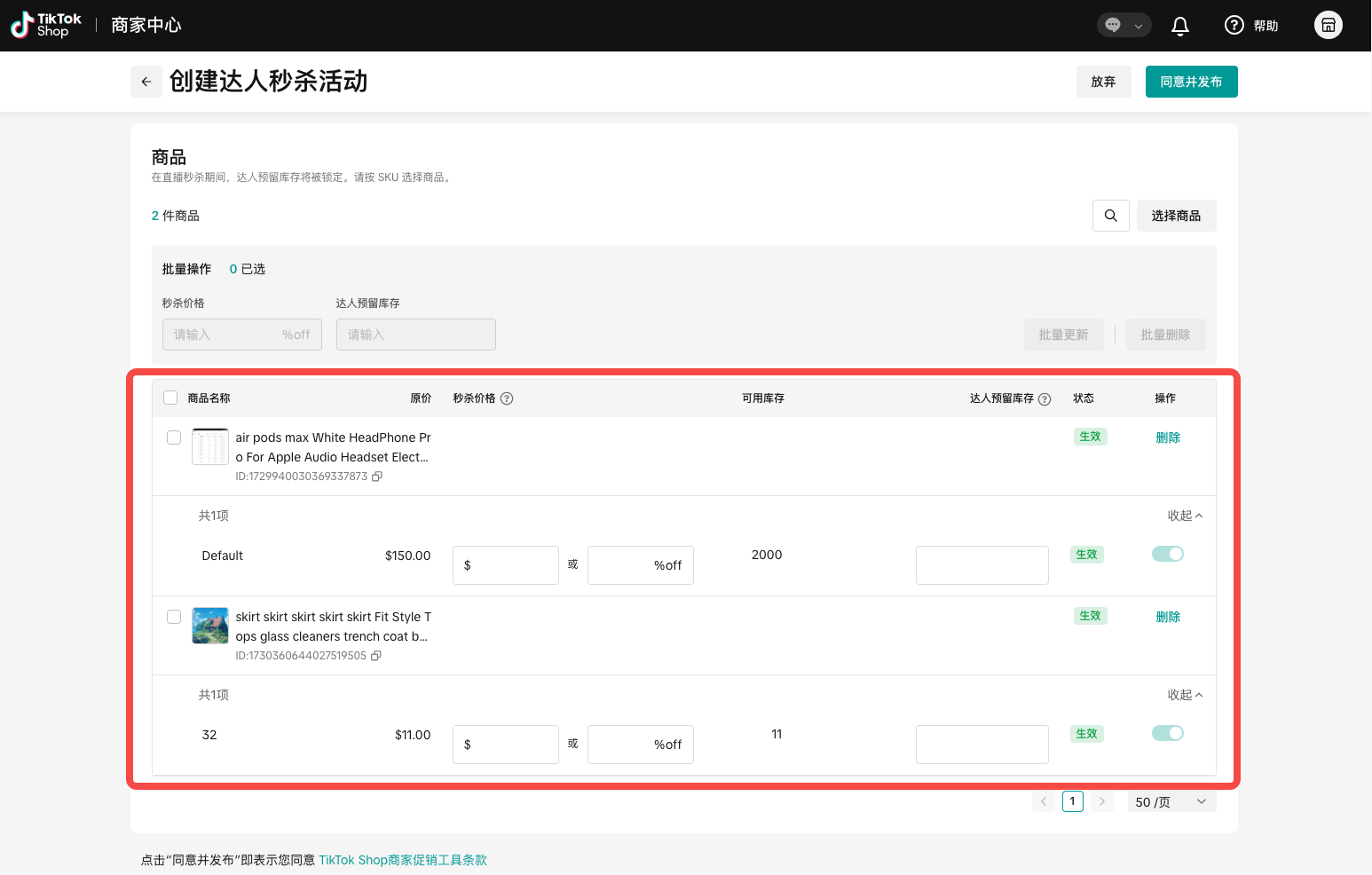Open the chat message dropdown in header
The height and width of the screenshot is (875, 1372).
coord(1124,25)
